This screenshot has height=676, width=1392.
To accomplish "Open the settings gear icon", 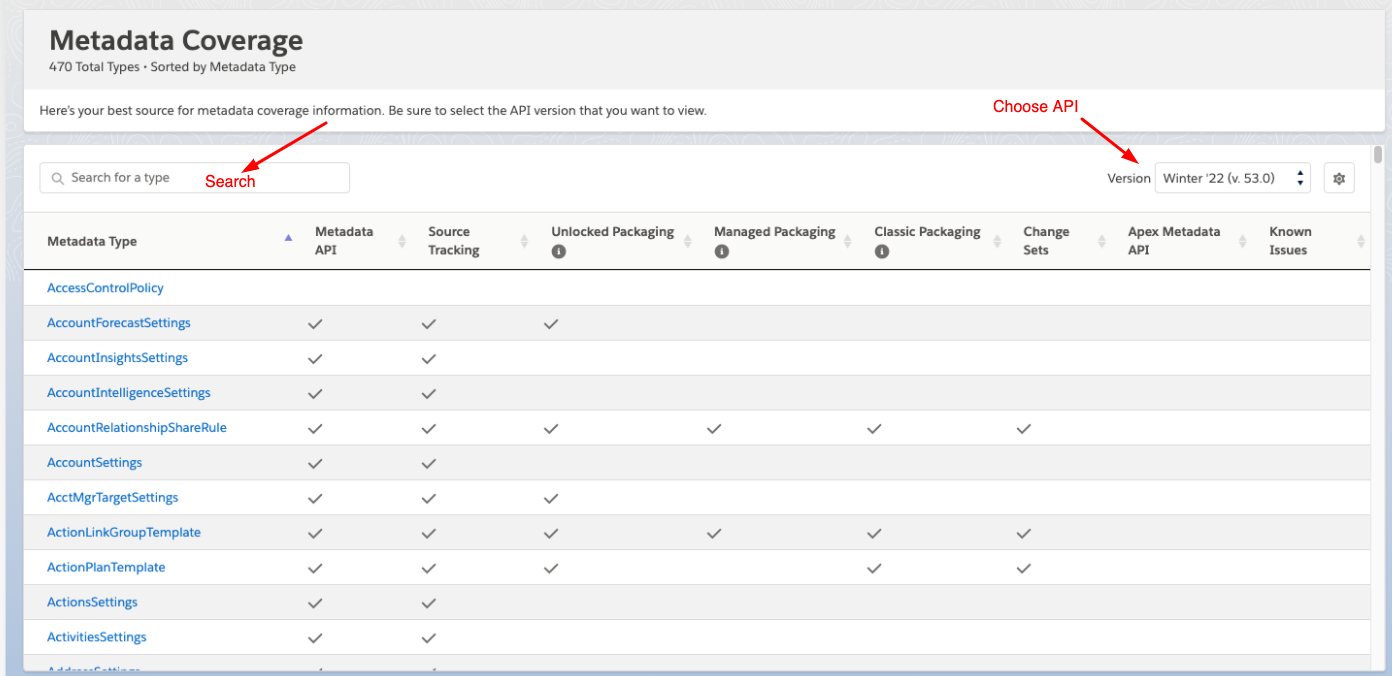I will [x=1338, y=177].
